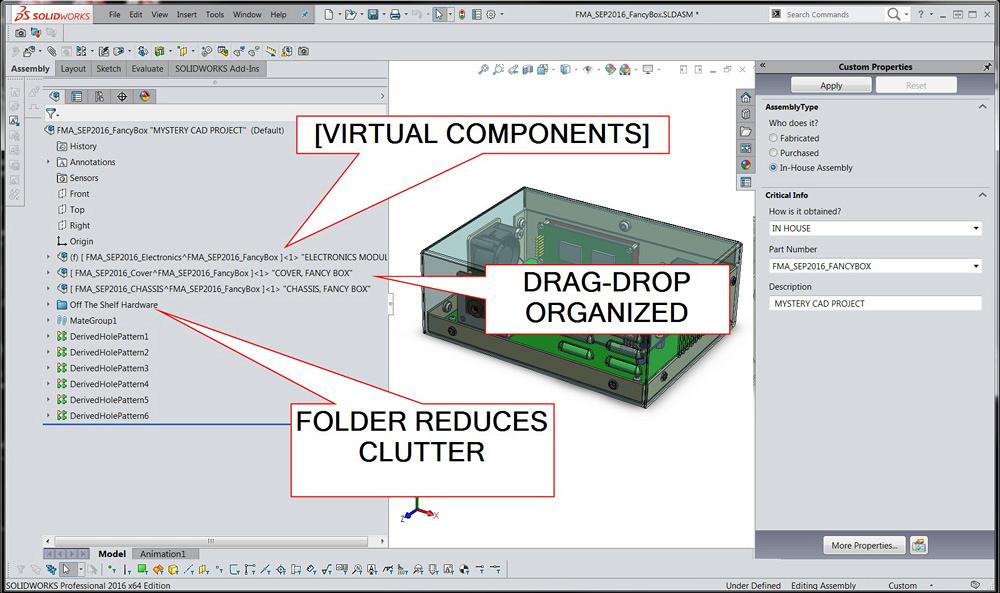Select the Purchased radio button
The height and width of the screenshot is (593, 1000).
[773, 152]
